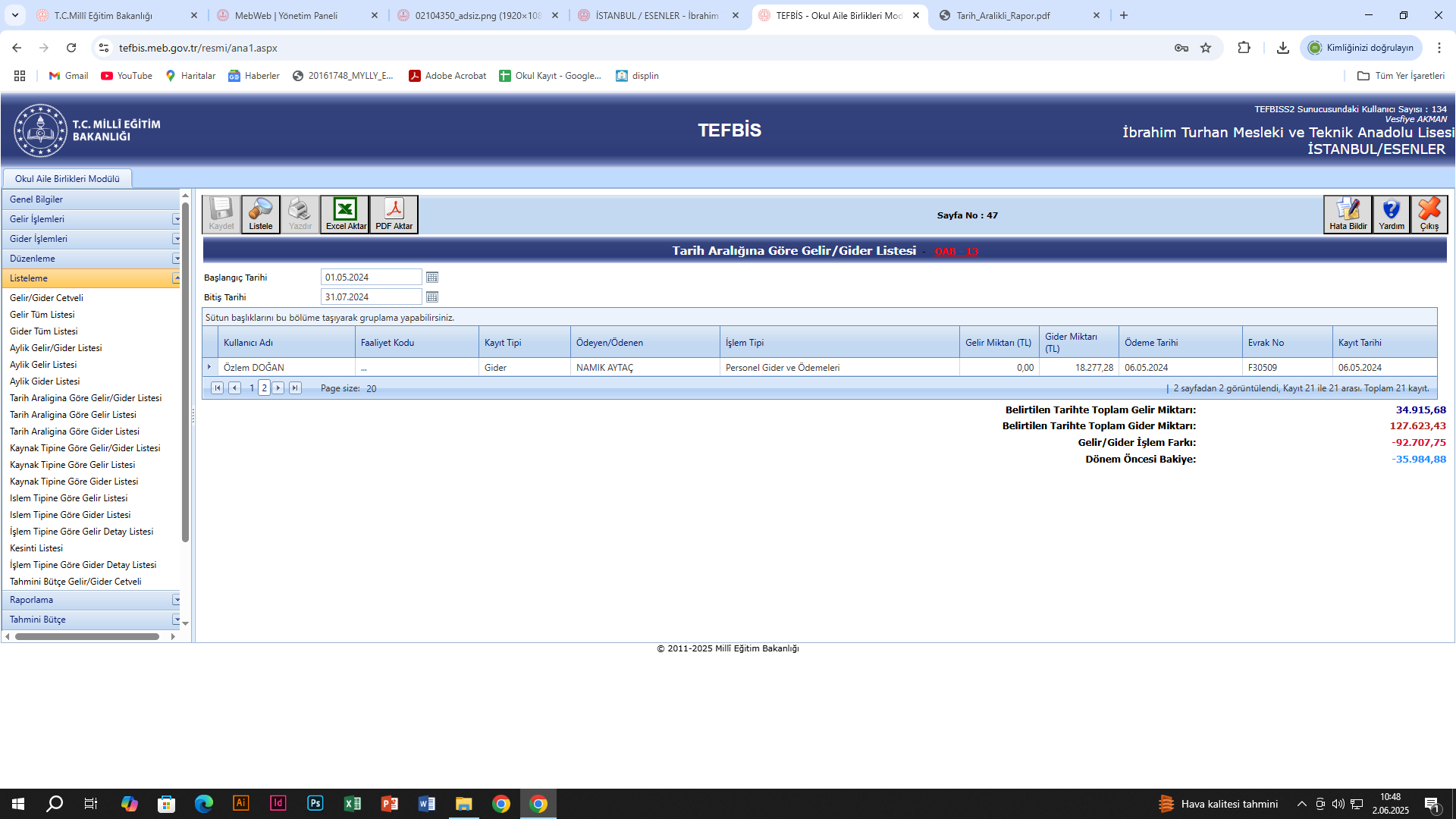Open the Başlangıç Tarihi calendar picker
Image resolution: width=1456 pixels, height=819 pixels.
click(432, 278)
